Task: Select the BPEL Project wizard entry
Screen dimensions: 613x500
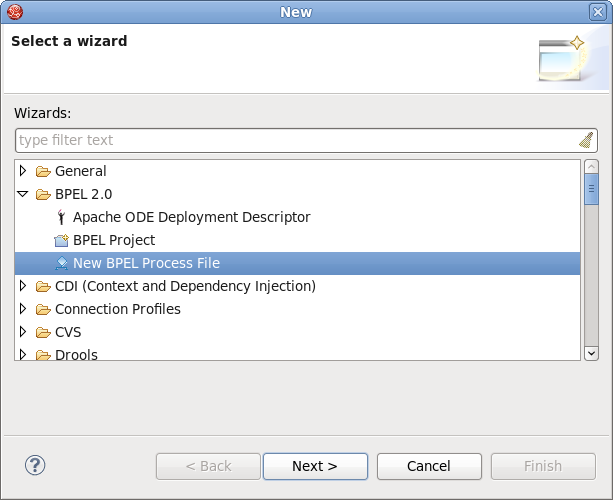Action: click(114, 240)
